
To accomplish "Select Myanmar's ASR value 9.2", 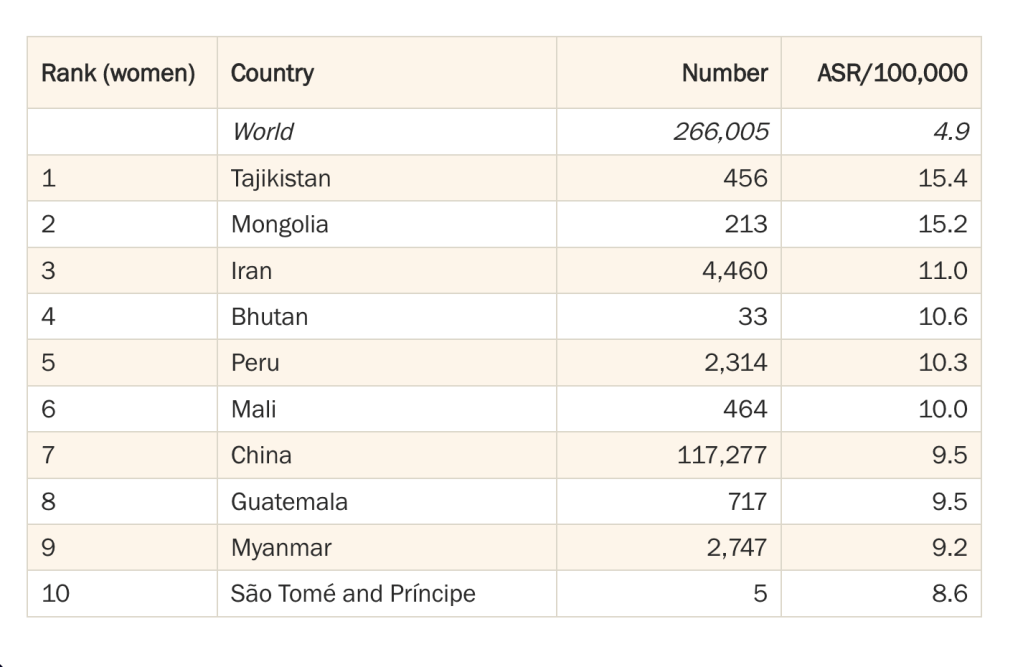I will tap(949, 547).
